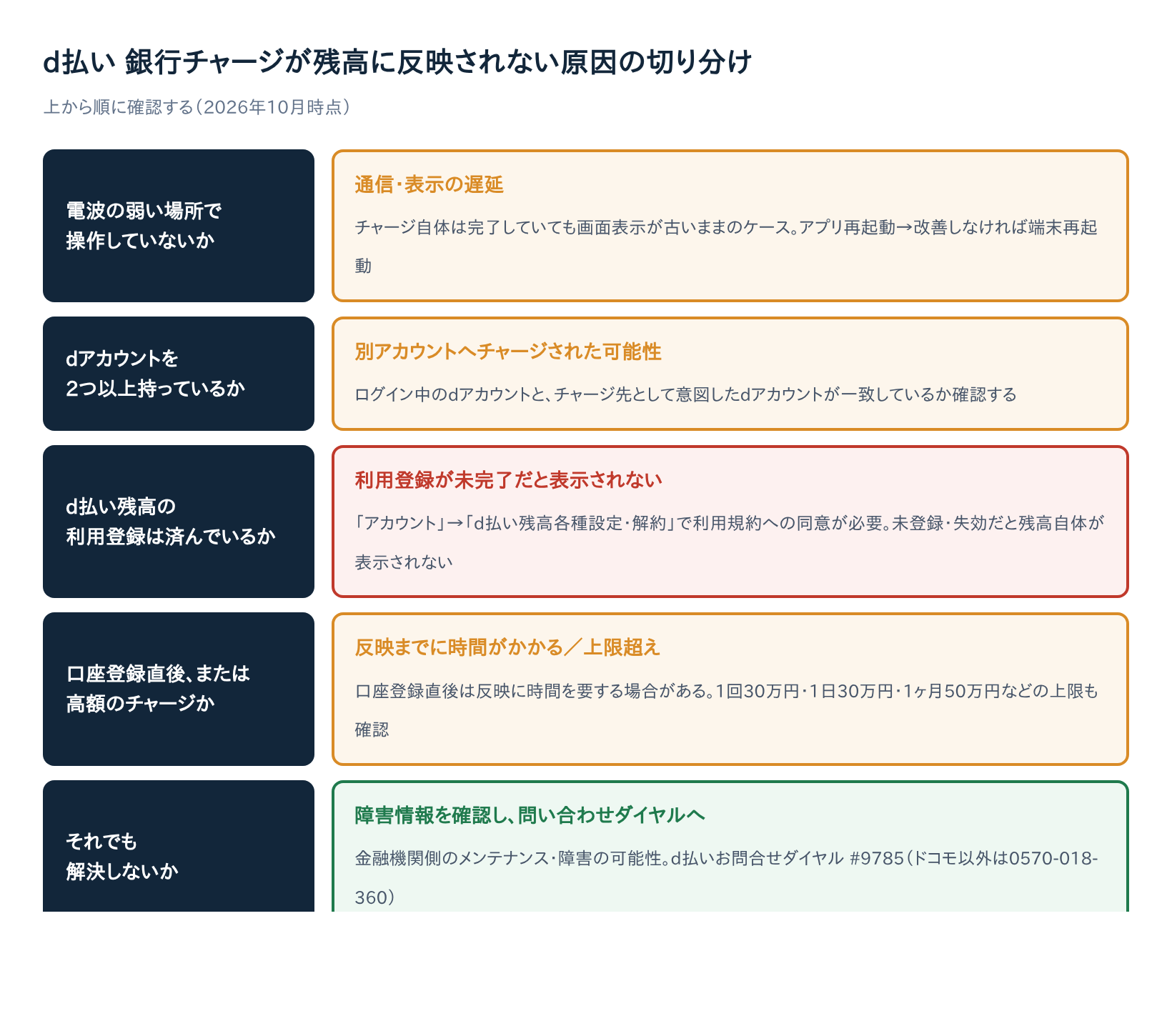This screenshot has width=1172, height=1036.
Task: Select the 'それでも解決しないか' question card
Action: pos(179,846)
